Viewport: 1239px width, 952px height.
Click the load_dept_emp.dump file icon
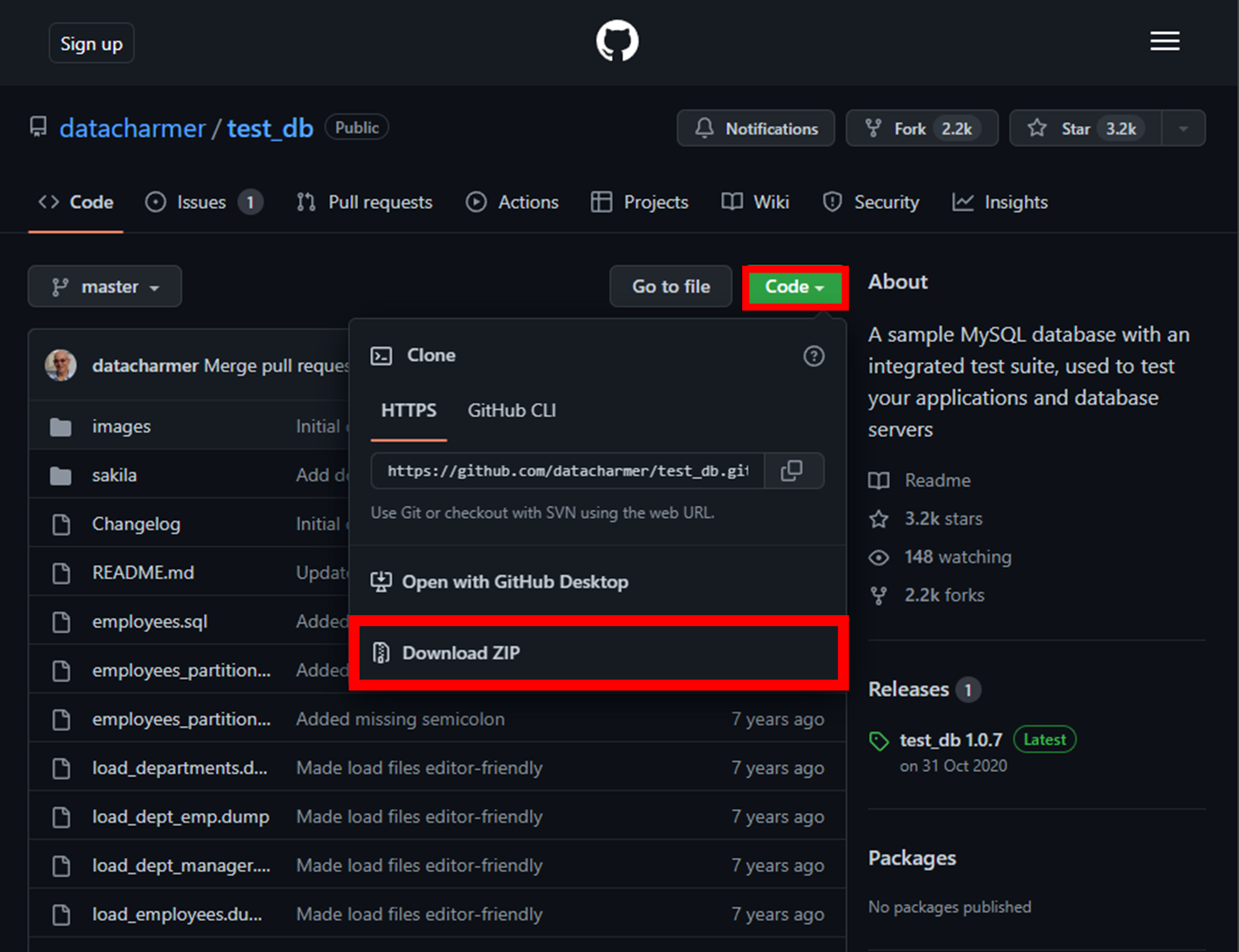point(61,817)
